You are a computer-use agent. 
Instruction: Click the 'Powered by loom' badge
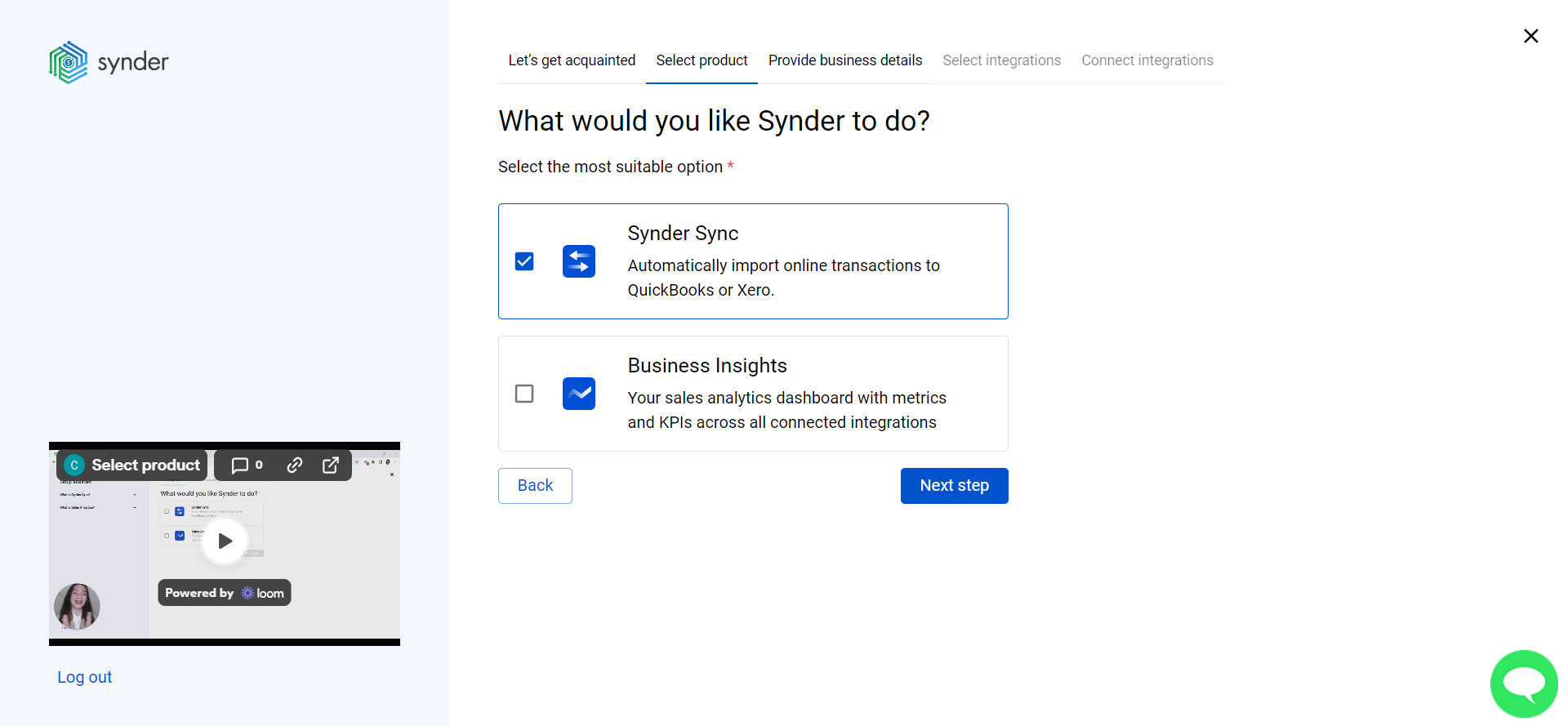[225, 593]
